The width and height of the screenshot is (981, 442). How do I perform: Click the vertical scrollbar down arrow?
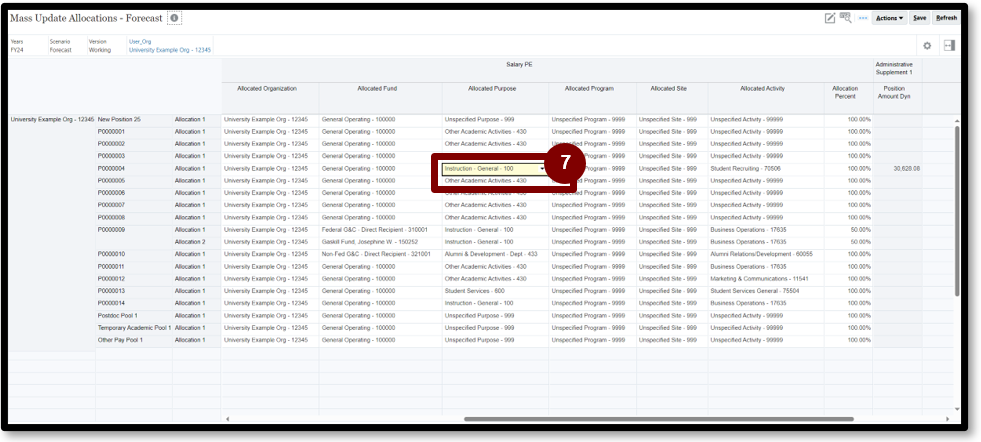click(x=957, y=409)
